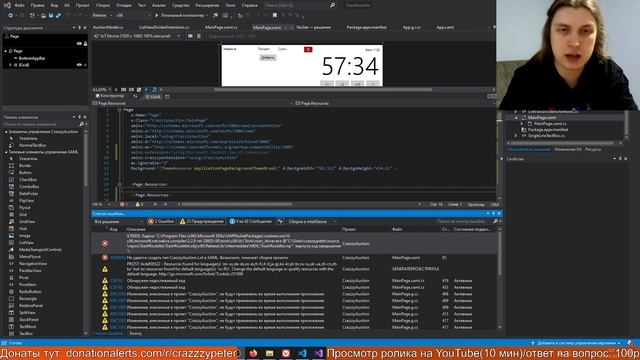Toggle the Сообщения messages filter
640x360 pixels.
[251, 221]
